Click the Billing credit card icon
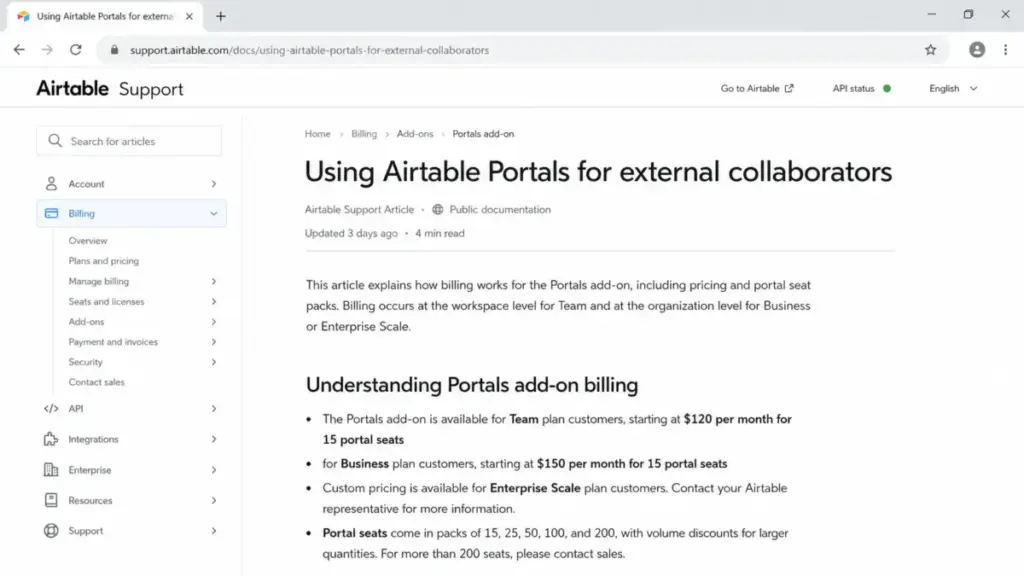The image size is (1024, 576). [x=51, y=213]
